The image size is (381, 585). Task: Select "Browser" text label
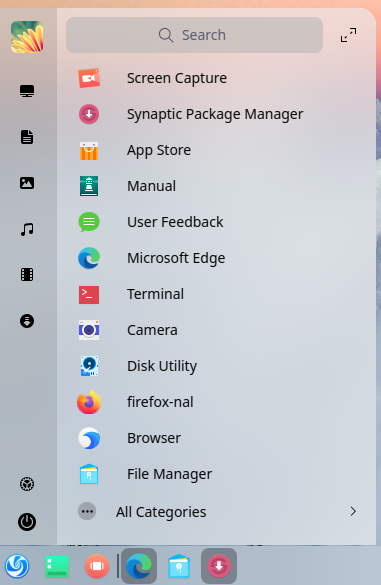coord(154,438)
